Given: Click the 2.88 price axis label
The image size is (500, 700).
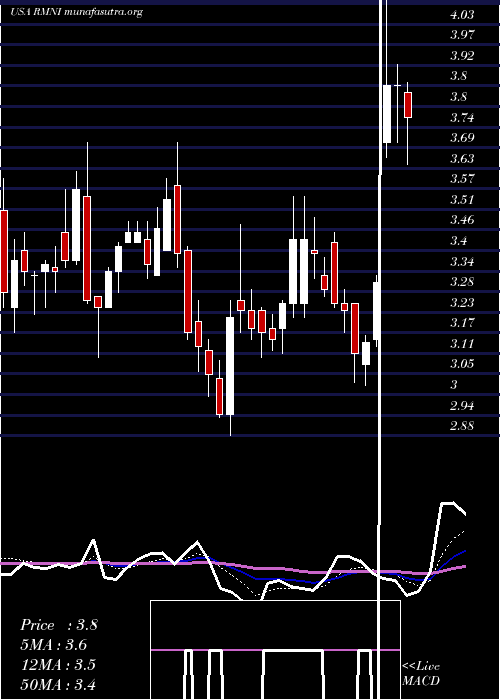Looking at the screenshot, I should click(x=462, y=425).
